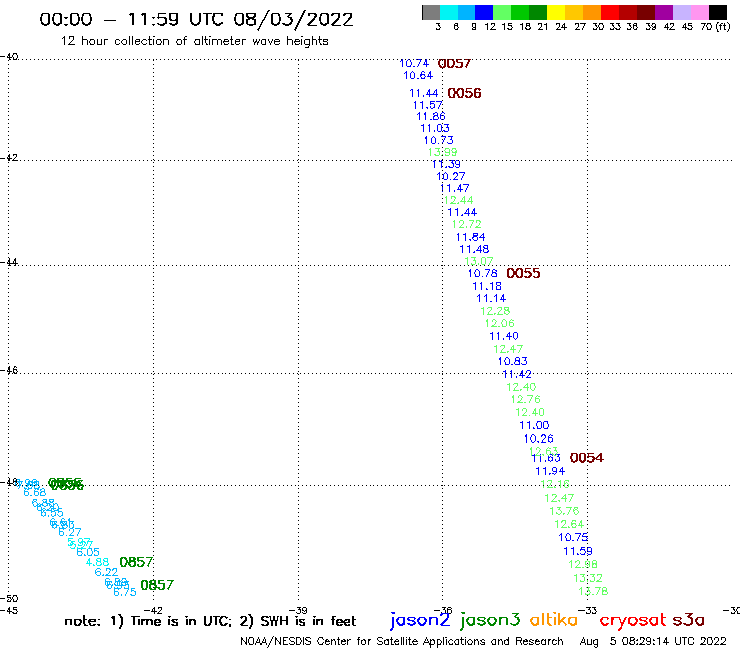Select the 12.06 wave height reading
This screenshot has height=650, width=740.
click(x=499, y=324)
